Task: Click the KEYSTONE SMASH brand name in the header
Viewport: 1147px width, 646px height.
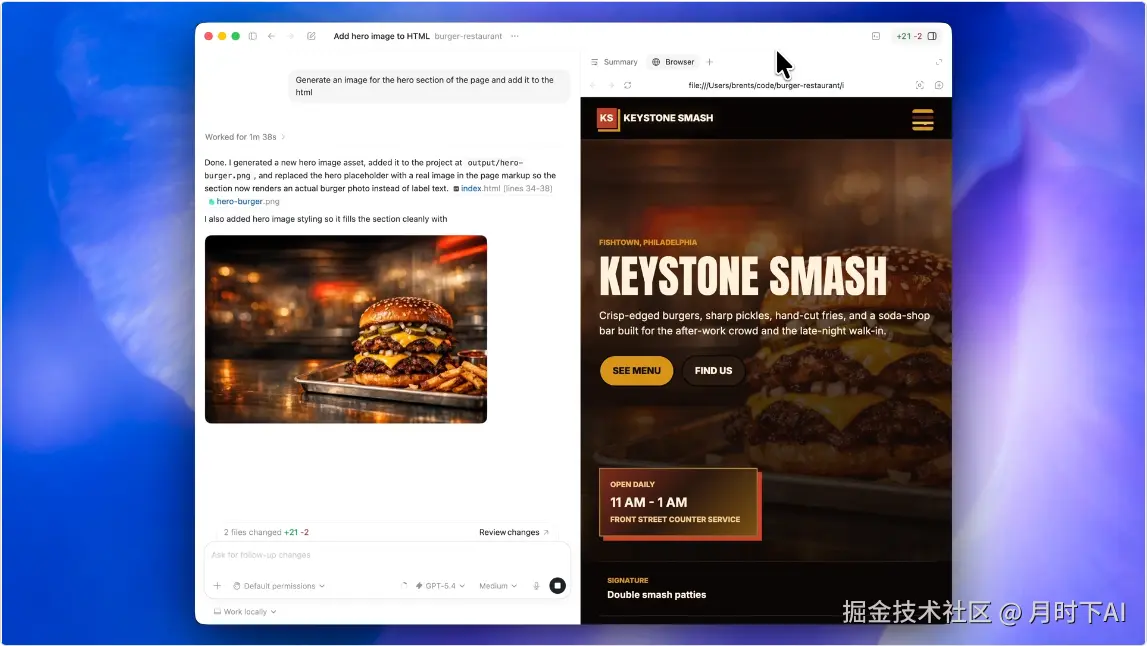Action: (668, 118)
